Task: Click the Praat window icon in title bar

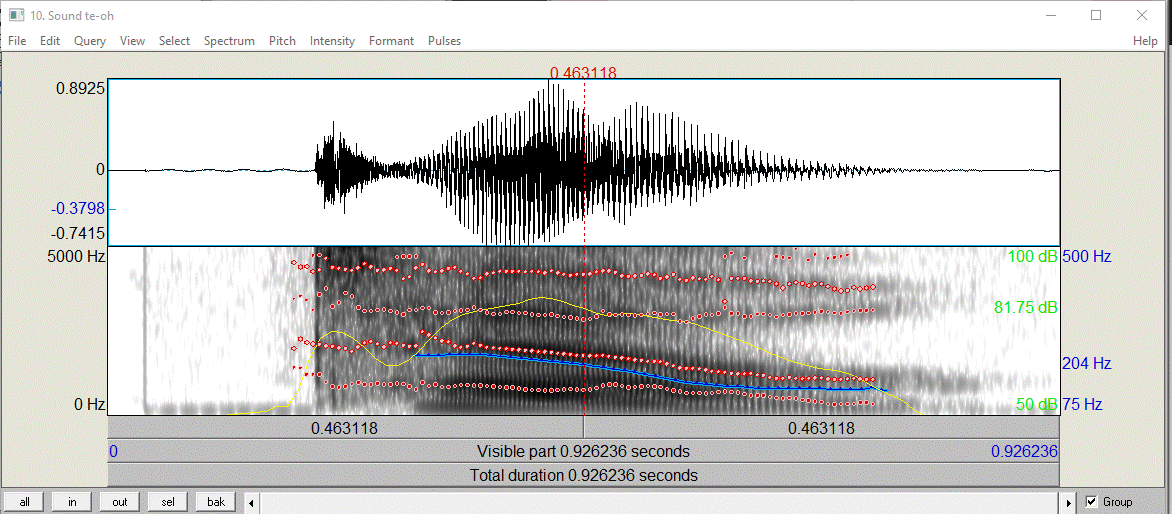Action: click(16, 15)
